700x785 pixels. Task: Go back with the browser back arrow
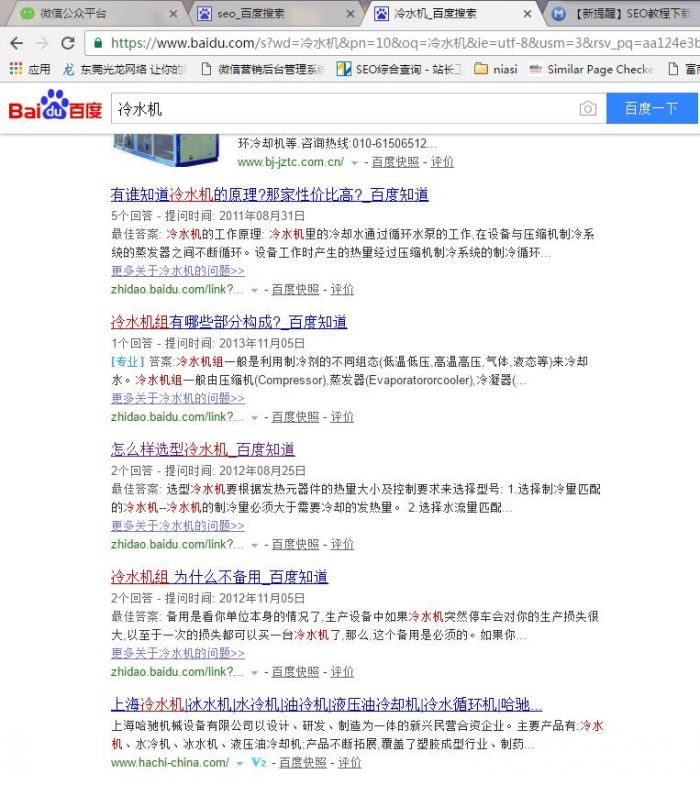pos(16,43)
